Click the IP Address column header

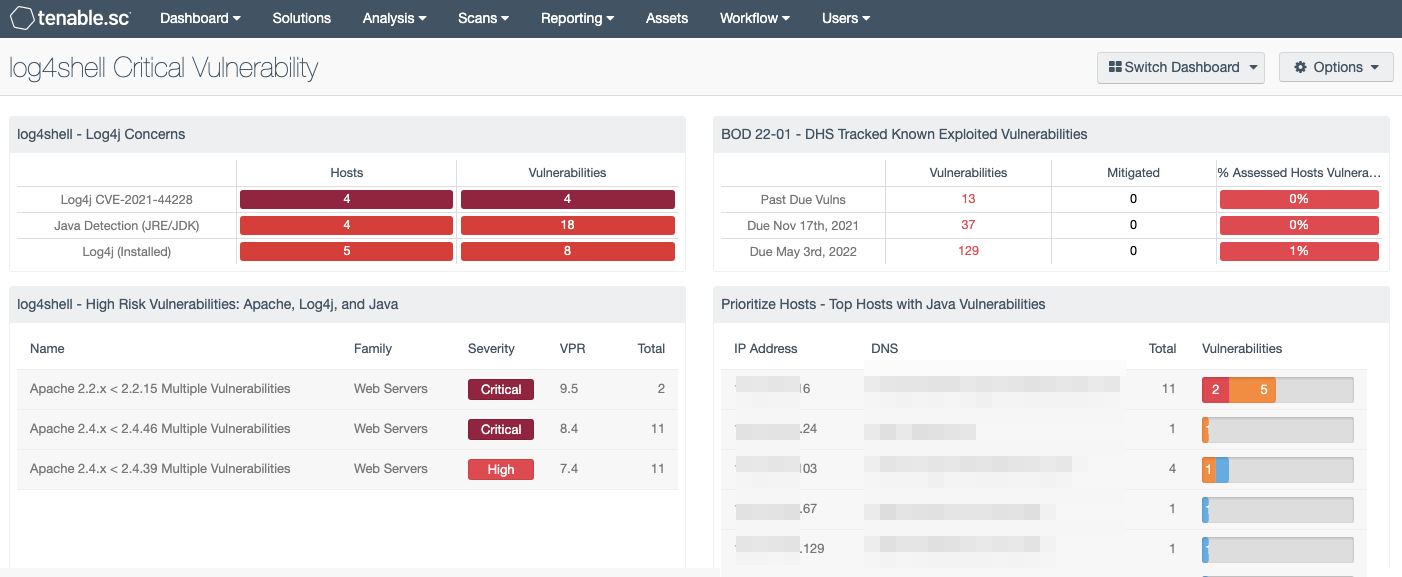point(766,349)
